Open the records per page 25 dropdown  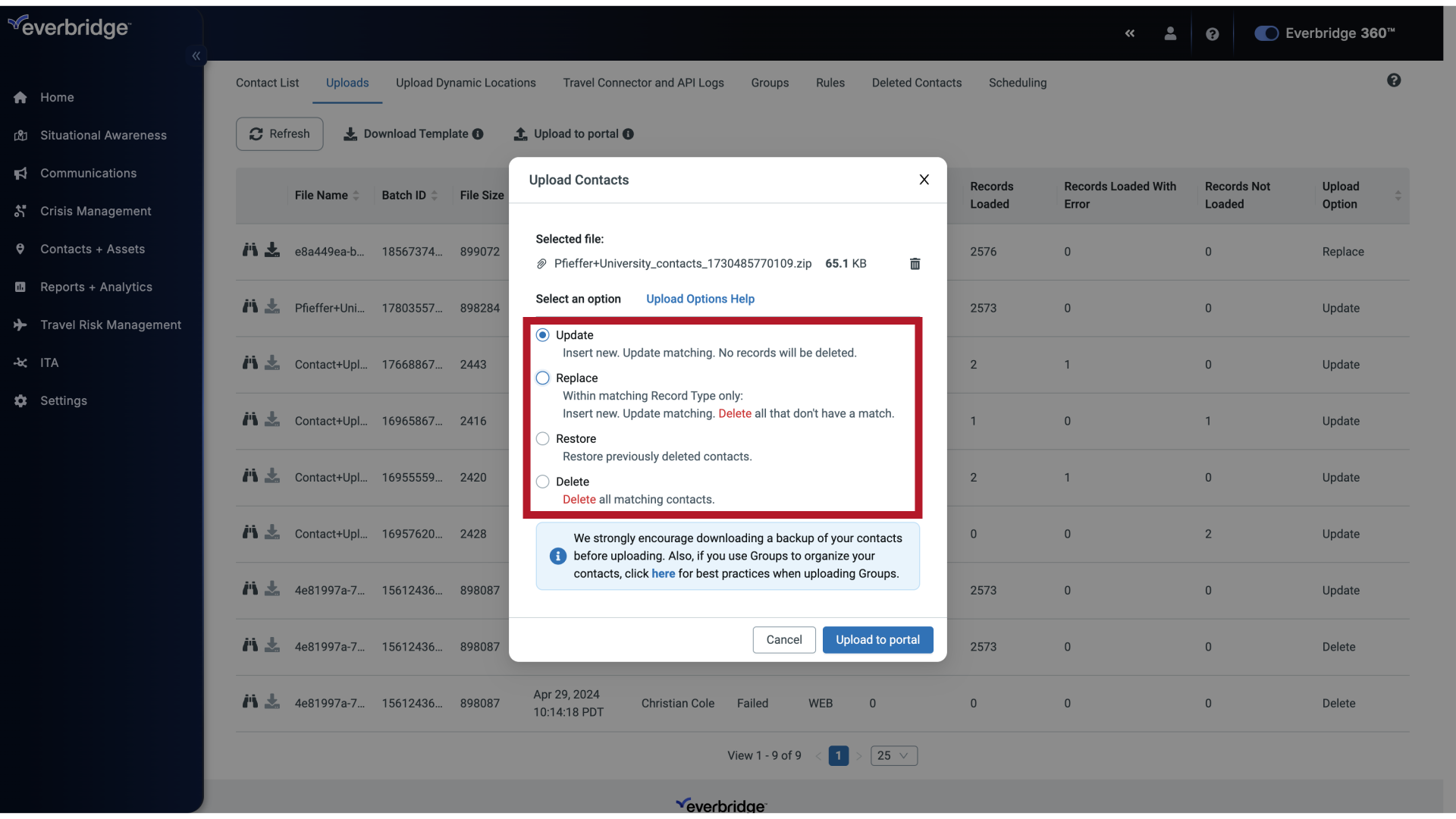(893, 756)
